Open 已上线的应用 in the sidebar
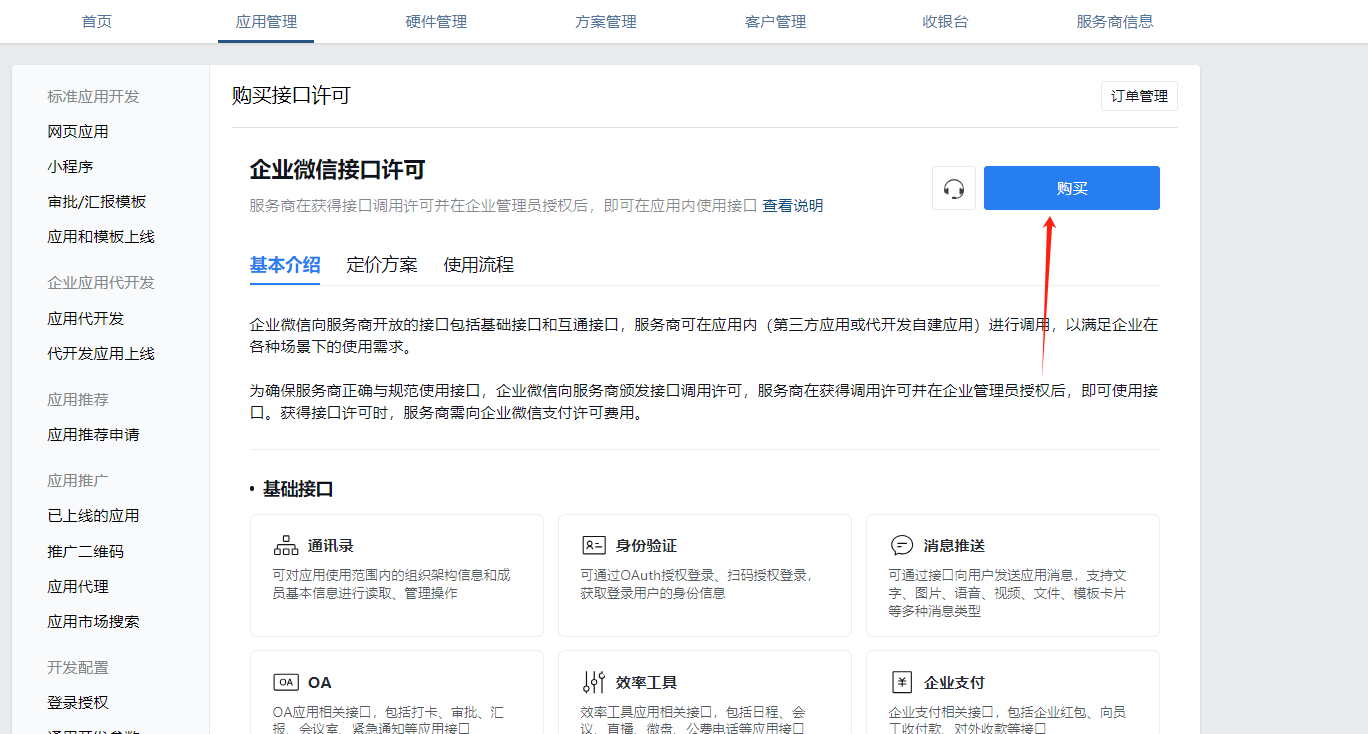1368x734 pixels. point(93,516)
